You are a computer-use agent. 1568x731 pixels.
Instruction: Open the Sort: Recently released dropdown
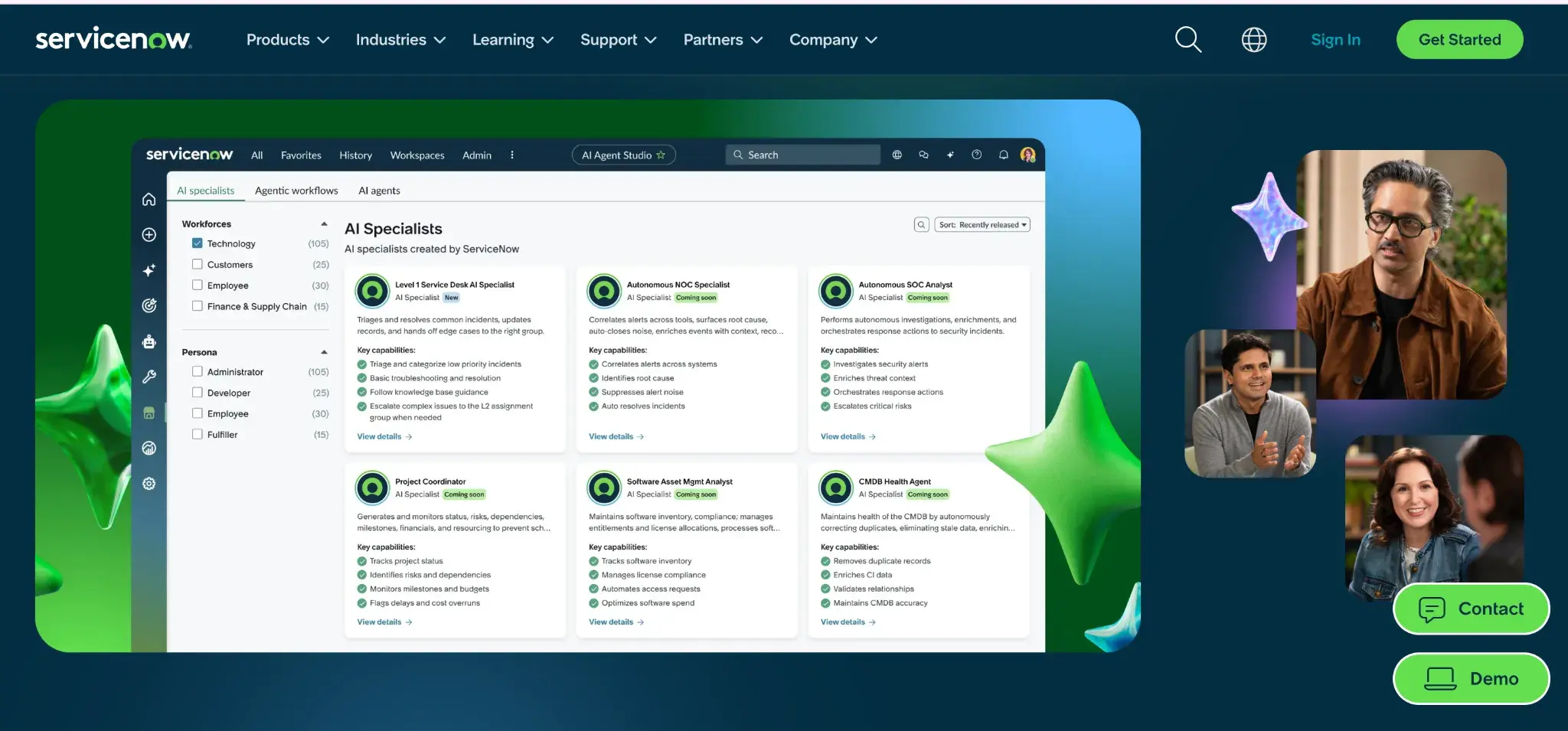point(982,224)
